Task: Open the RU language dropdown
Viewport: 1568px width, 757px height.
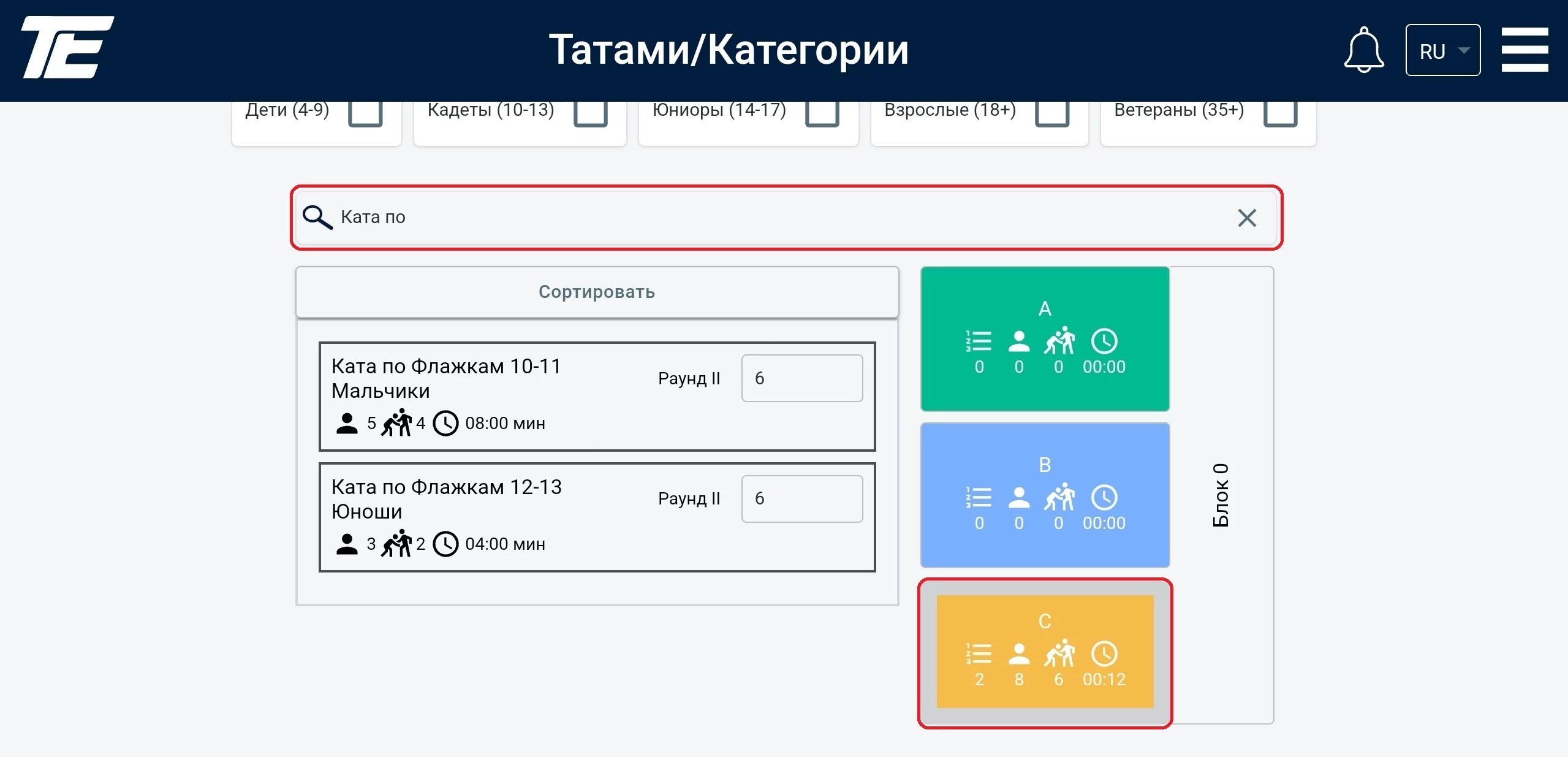Action: tap(1442, 50)
